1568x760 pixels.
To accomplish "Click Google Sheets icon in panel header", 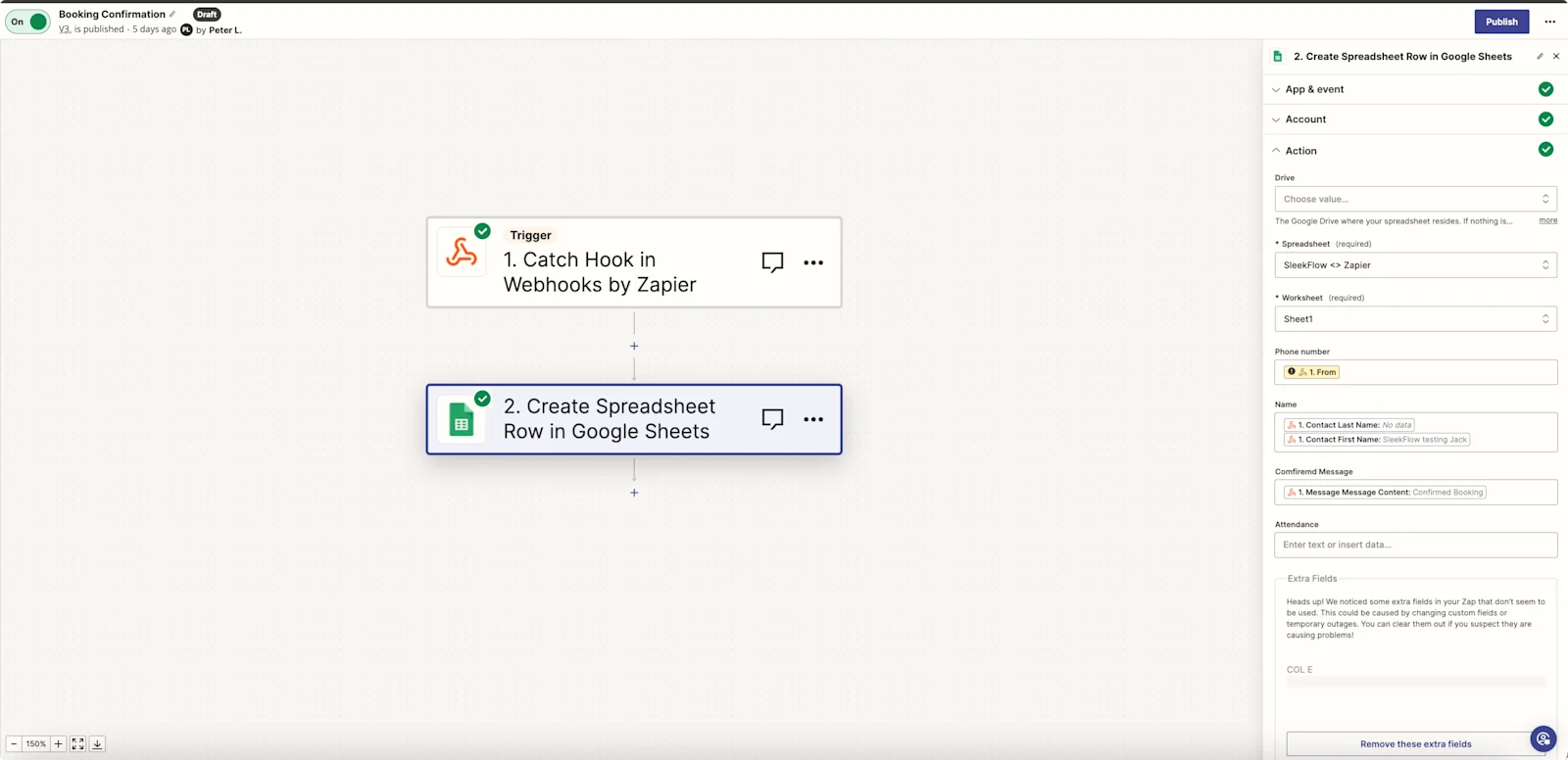I will point(1277,57).
